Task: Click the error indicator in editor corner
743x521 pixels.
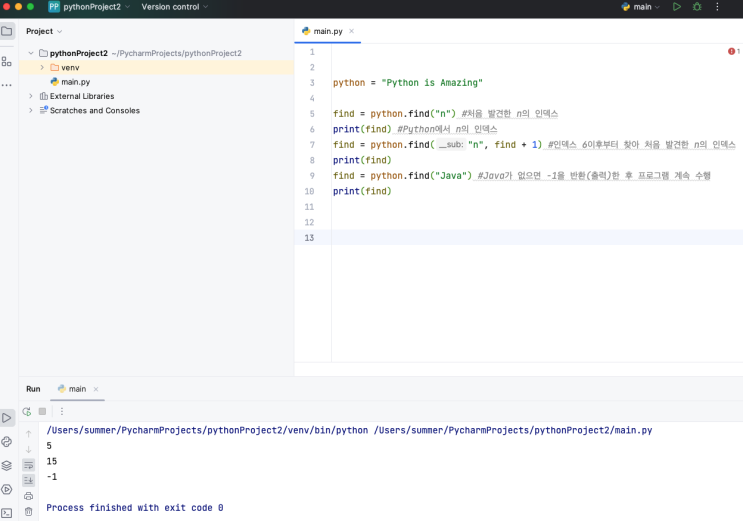Action: click(733, 51)
